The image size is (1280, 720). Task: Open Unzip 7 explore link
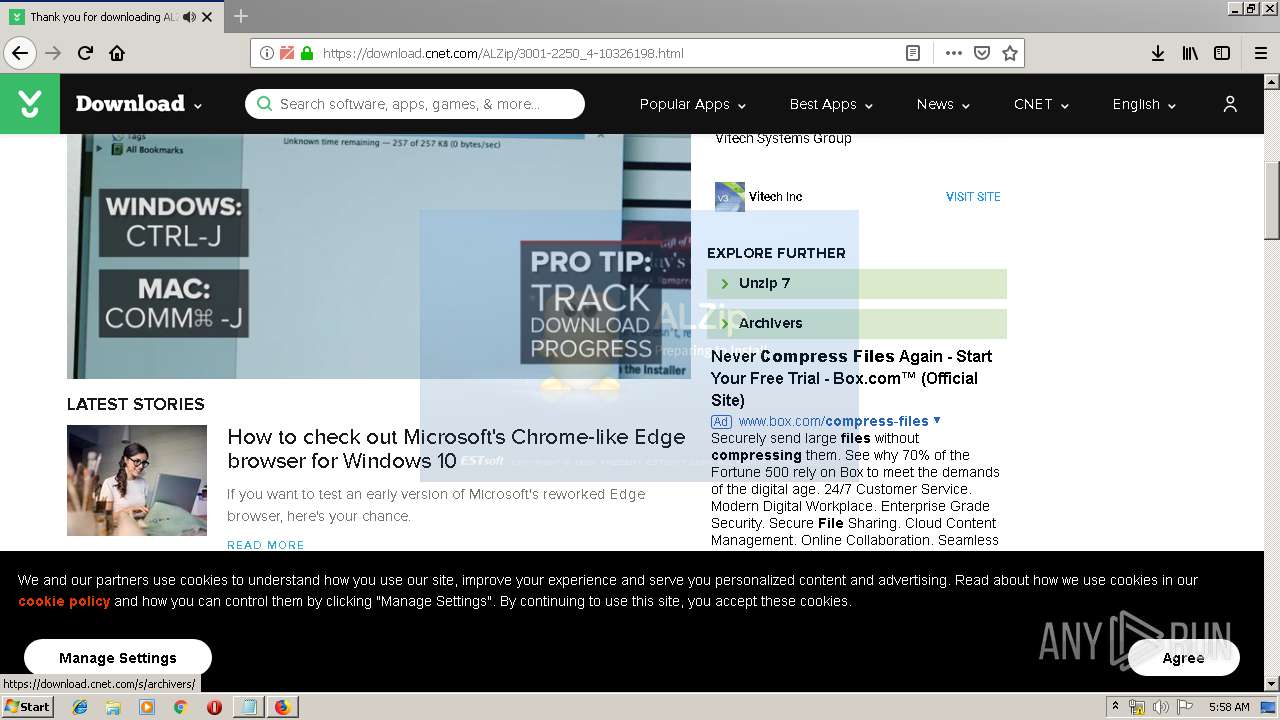[x=857, y=284]
